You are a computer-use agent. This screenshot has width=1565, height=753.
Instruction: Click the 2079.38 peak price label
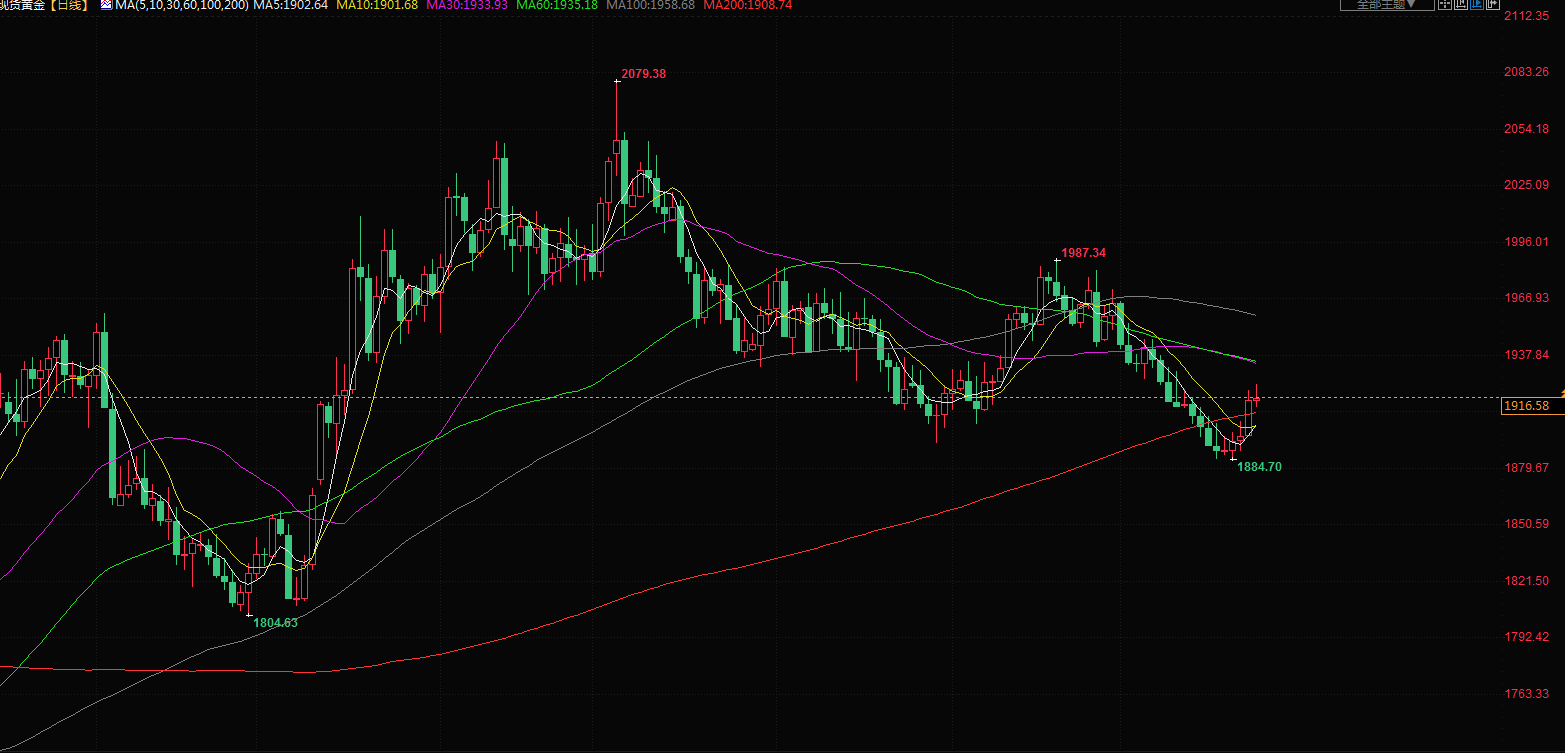(x=645, y=74)
